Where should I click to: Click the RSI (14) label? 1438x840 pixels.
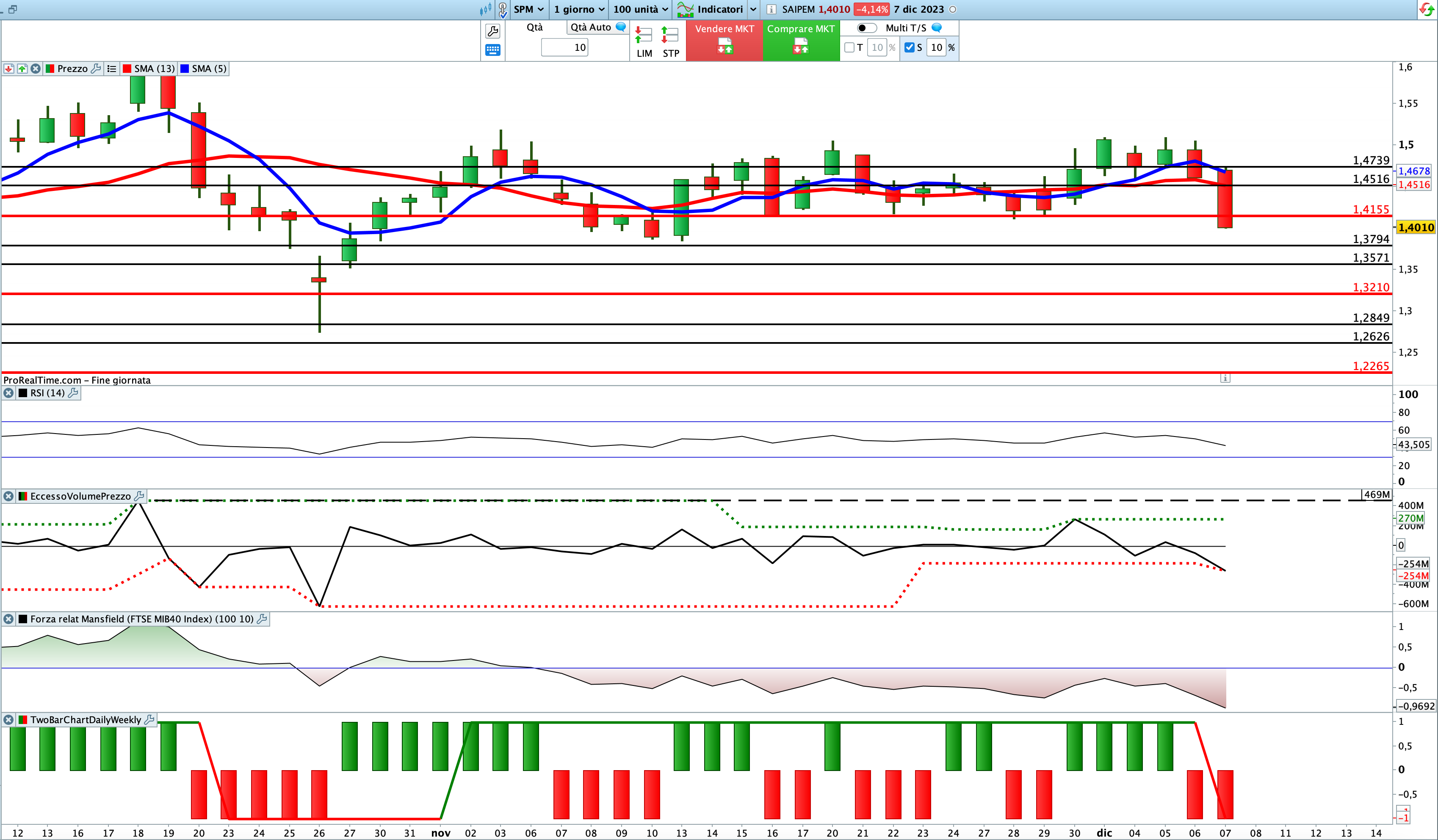click(x=47, y=392)
